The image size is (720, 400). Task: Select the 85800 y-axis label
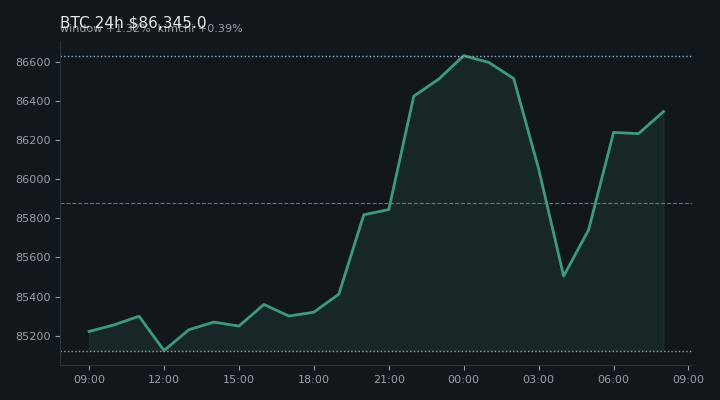(33, 218)
